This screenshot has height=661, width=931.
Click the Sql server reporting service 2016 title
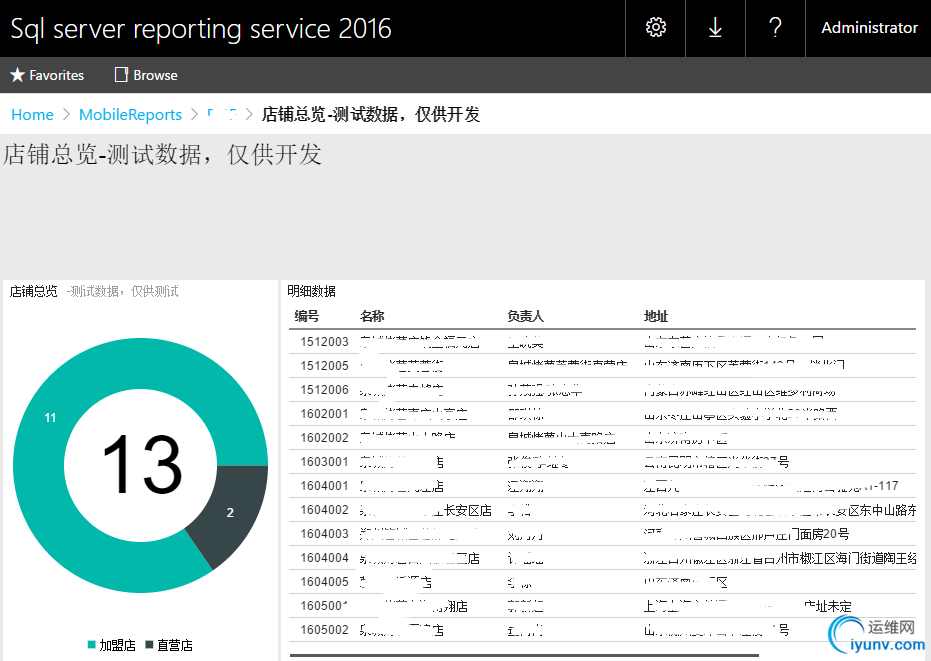[201, 29]
